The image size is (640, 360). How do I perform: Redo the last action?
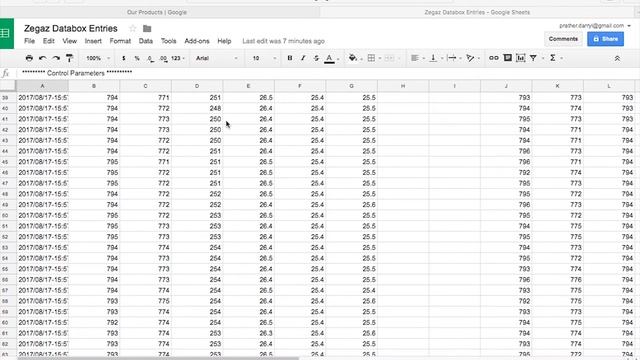(x=56, y=58)
